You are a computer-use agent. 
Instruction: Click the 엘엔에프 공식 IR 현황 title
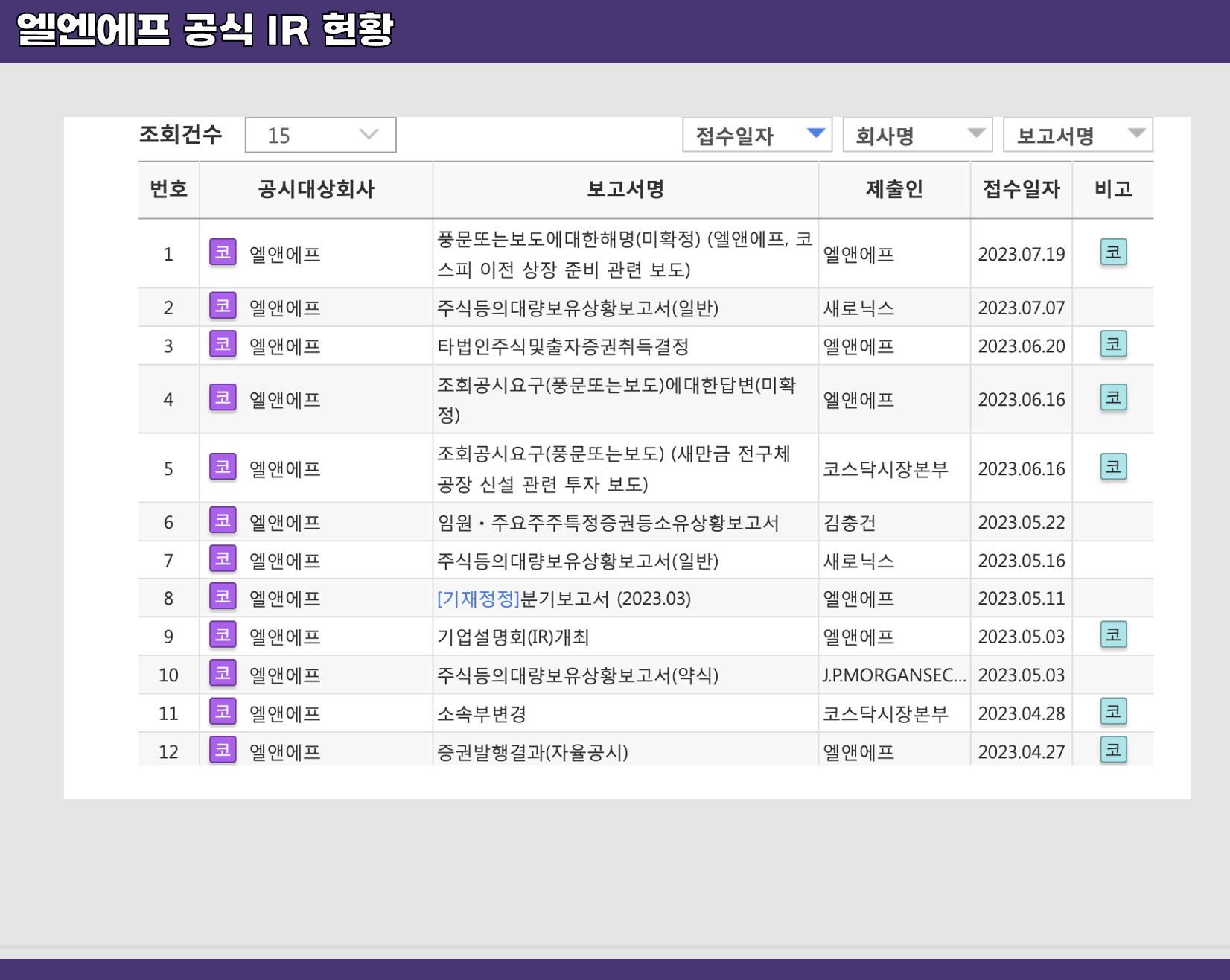(x=205, y=30)
